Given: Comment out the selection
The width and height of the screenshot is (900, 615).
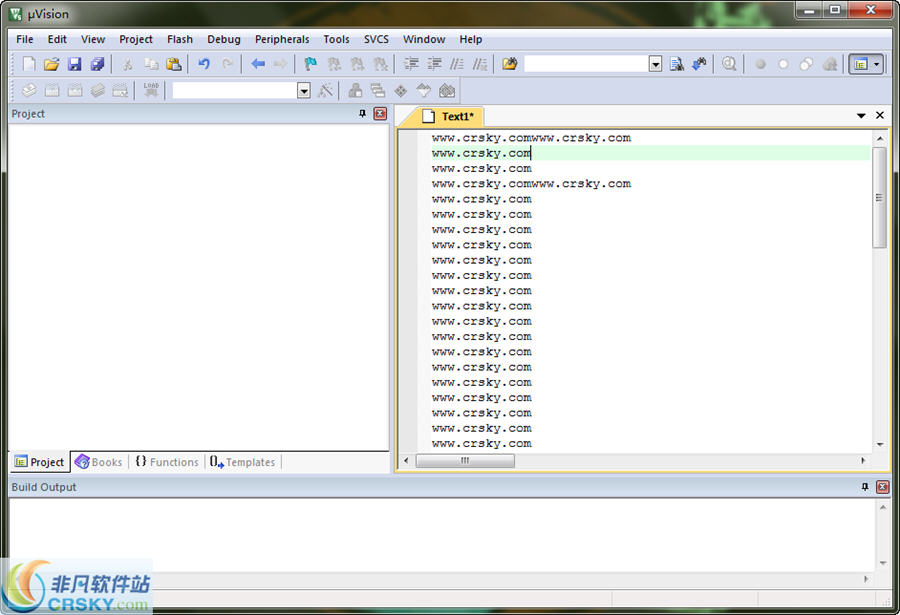Looking at the screenshot, I should tap(457, 64).
